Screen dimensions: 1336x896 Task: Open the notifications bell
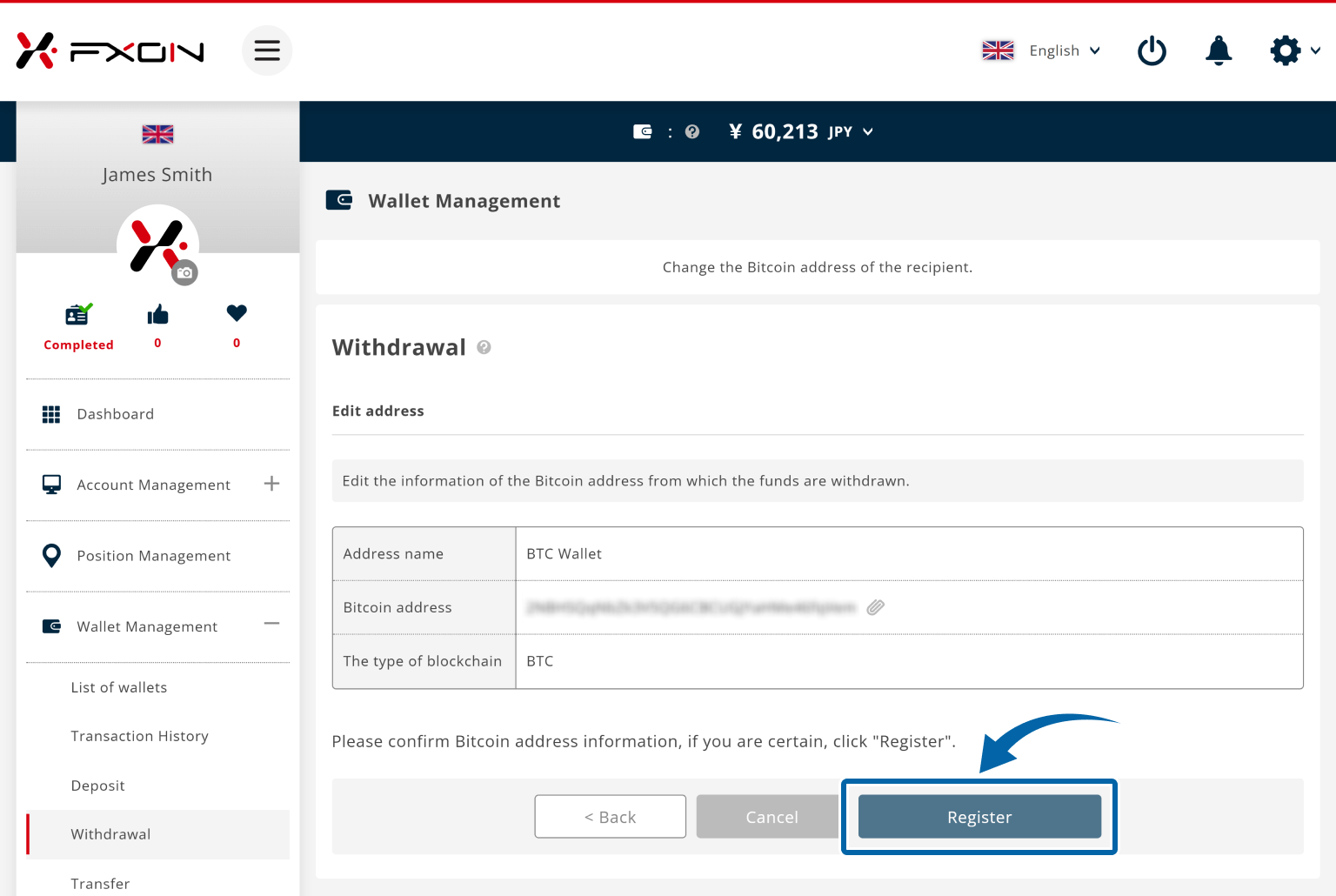(x=1219, y=50)
